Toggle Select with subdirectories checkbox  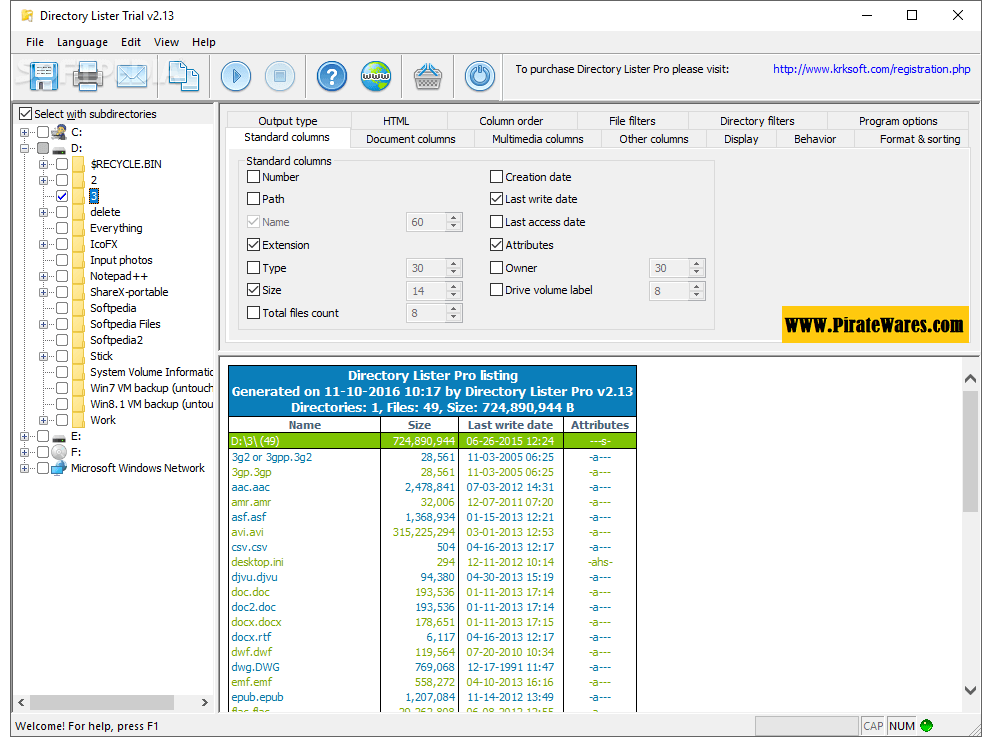26,114
